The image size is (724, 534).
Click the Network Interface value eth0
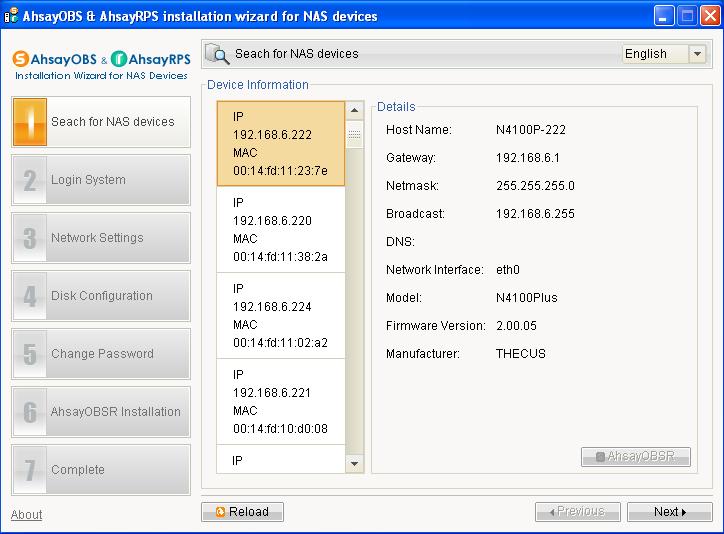507,270
